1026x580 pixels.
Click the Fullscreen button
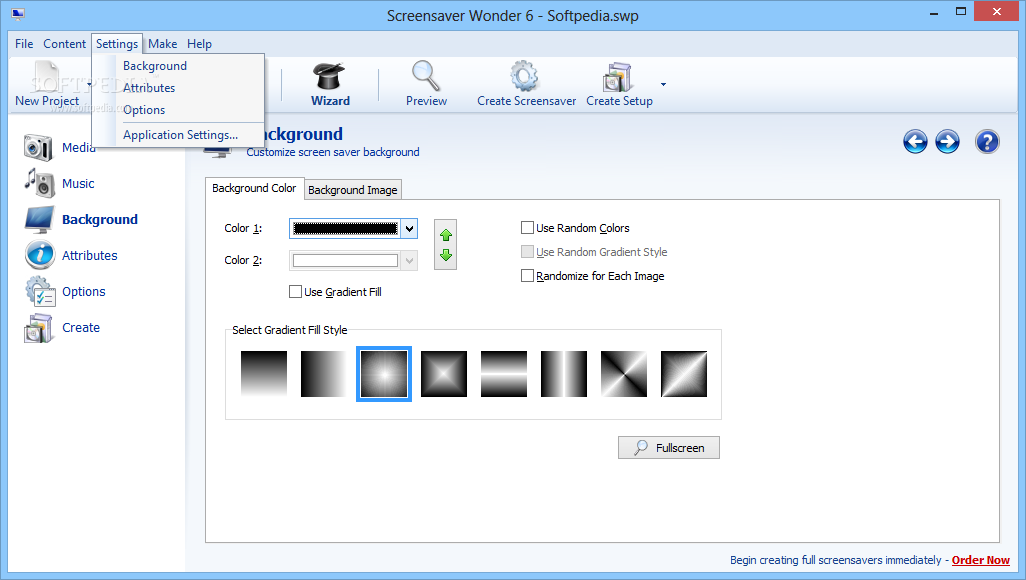coord(669,448)
